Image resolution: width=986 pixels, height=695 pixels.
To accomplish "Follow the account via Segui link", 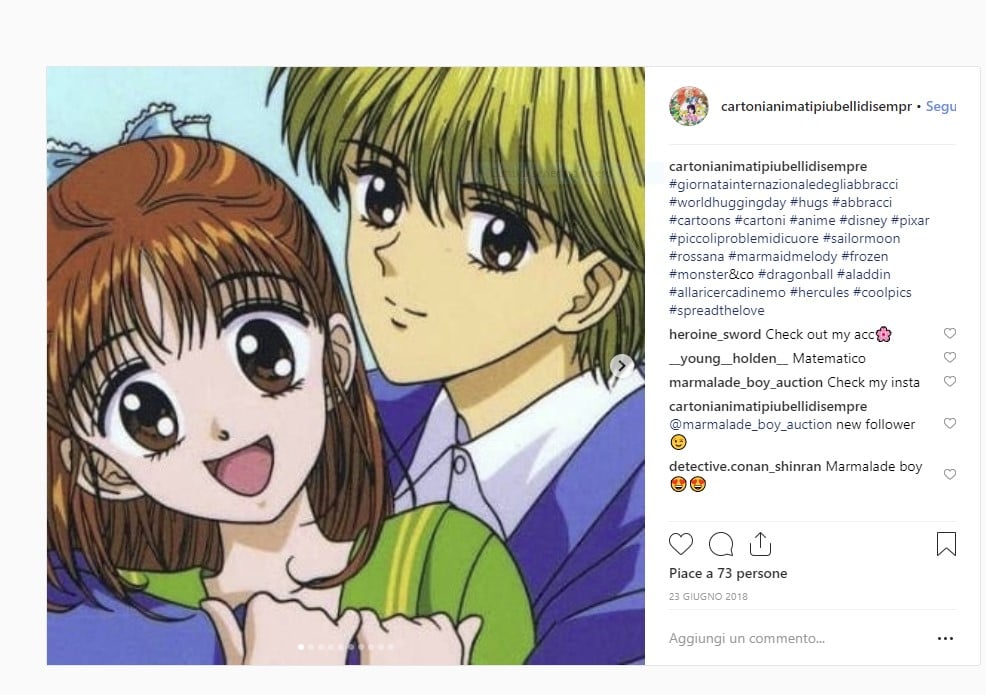I will pos(941,106).
